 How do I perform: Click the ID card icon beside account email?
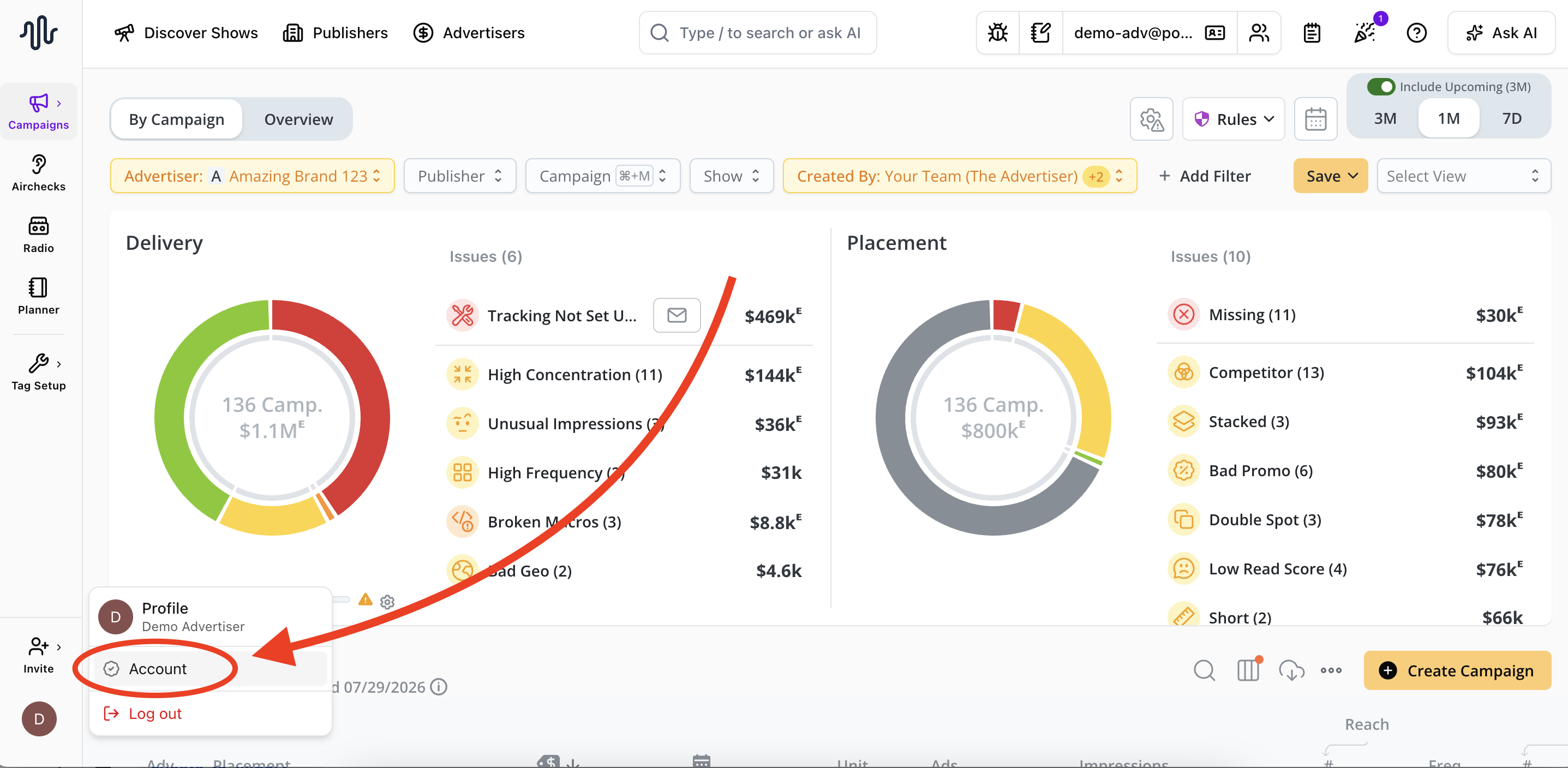1214,33
